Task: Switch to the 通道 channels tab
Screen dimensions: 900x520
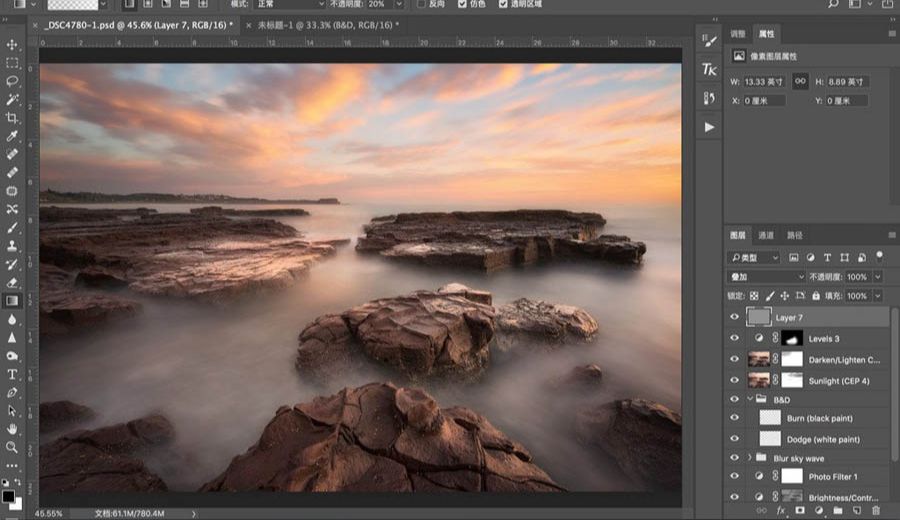Action: point(766,235)
